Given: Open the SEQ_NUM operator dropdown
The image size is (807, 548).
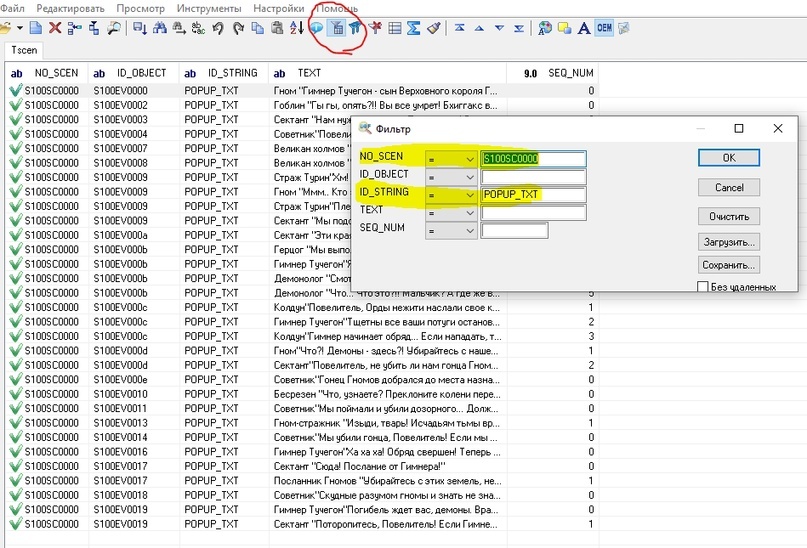Looking at the screenshot, I should tap(469, 230).
